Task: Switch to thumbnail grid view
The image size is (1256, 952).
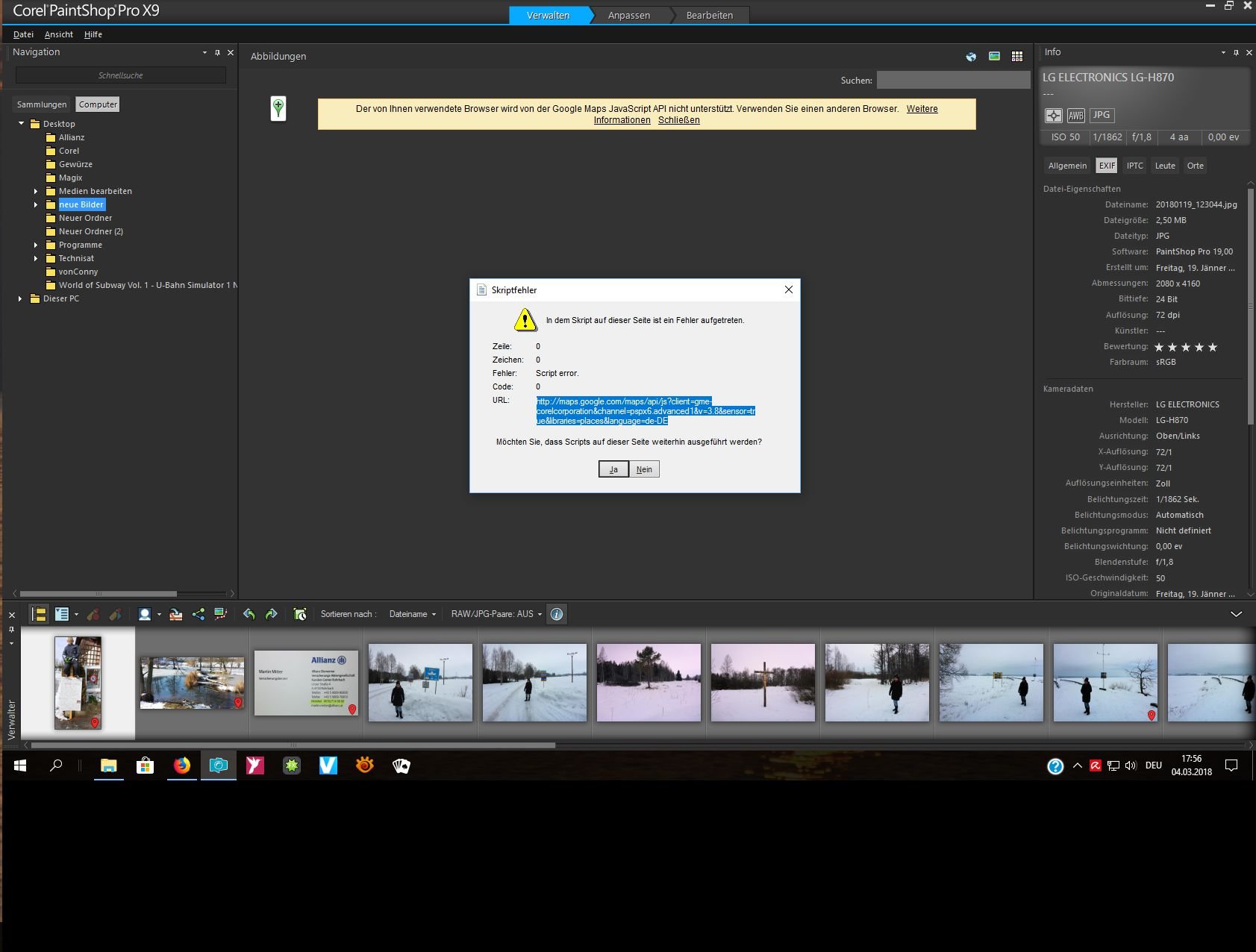Action: point(1016,57)
